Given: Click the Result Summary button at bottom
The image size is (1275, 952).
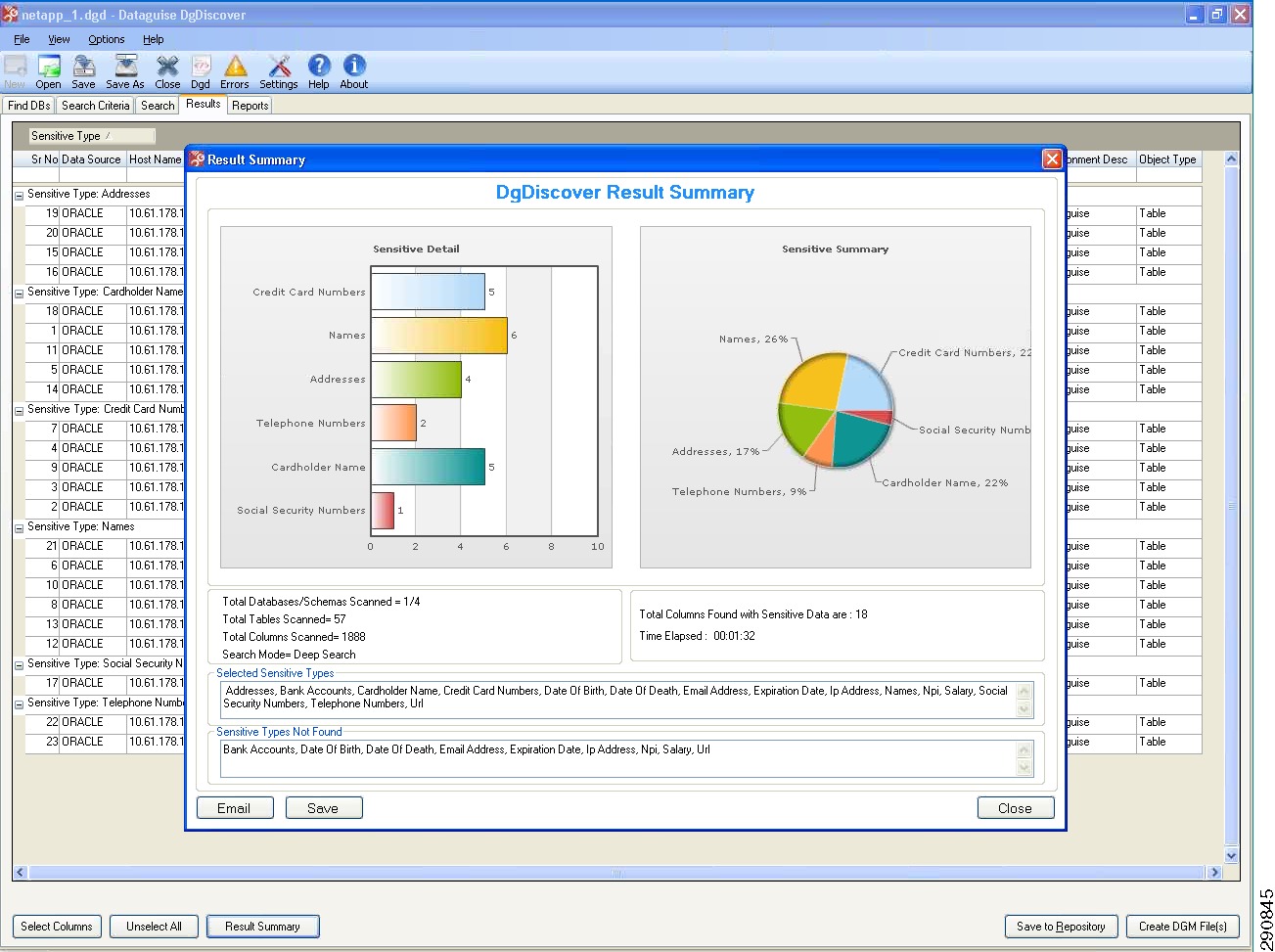Looking at the screenshot, I should pyautogui.click(x=262, y=927).
